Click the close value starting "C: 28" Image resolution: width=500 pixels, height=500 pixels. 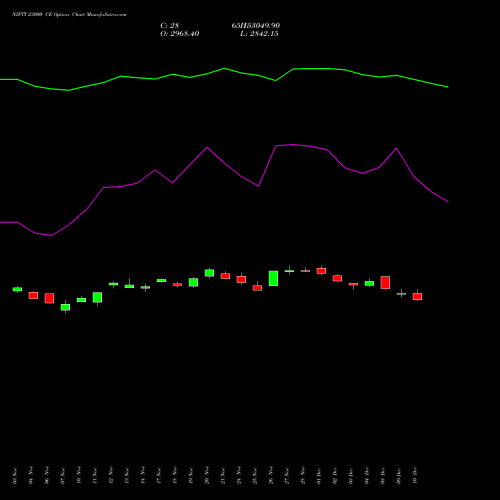(170, 26)
